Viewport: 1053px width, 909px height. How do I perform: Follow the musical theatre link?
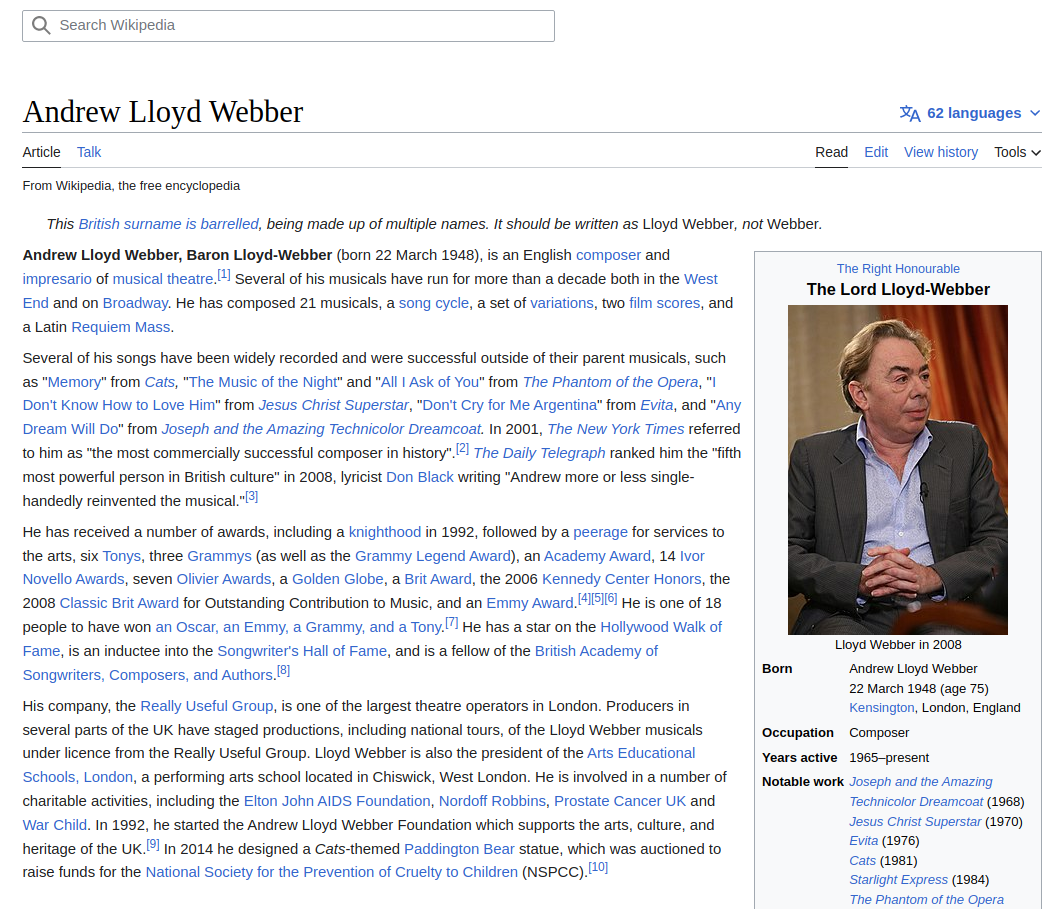[x=163, y=279]
